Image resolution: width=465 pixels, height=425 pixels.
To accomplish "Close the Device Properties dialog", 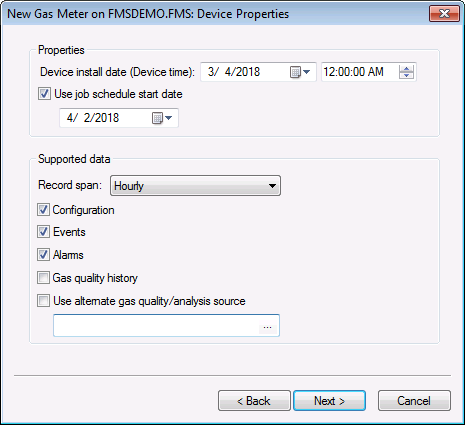I will 444,14.
